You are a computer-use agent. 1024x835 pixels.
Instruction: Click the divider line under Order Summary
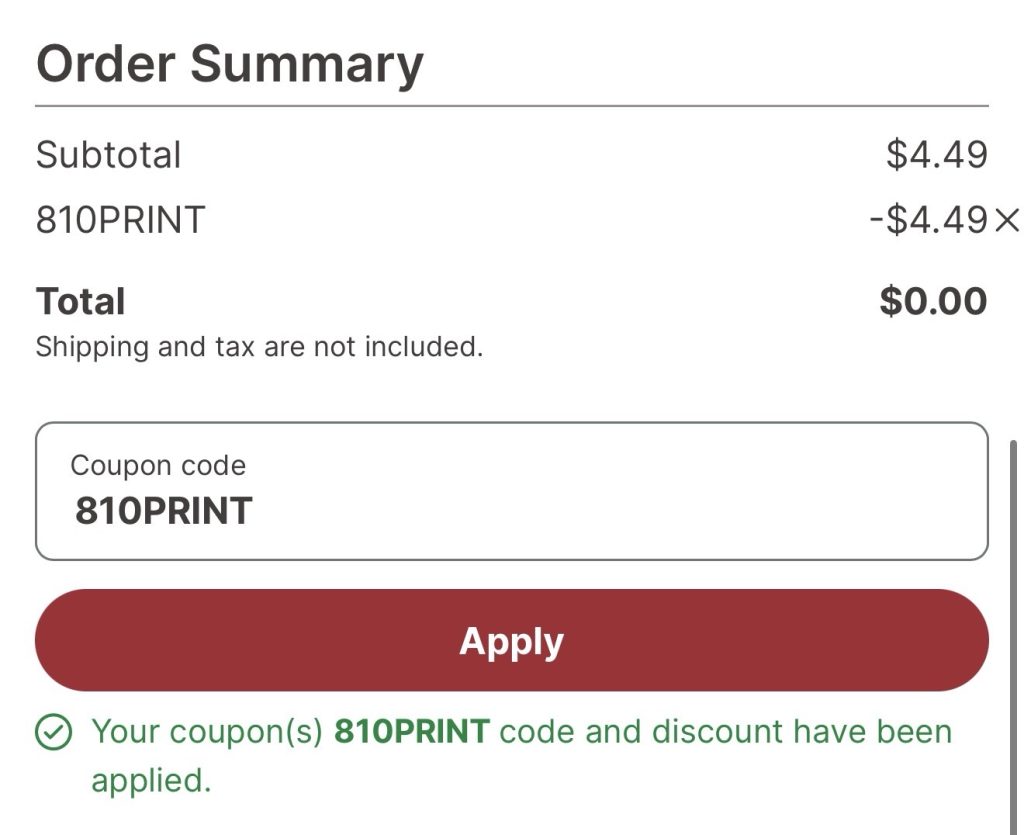coord(511,106)
